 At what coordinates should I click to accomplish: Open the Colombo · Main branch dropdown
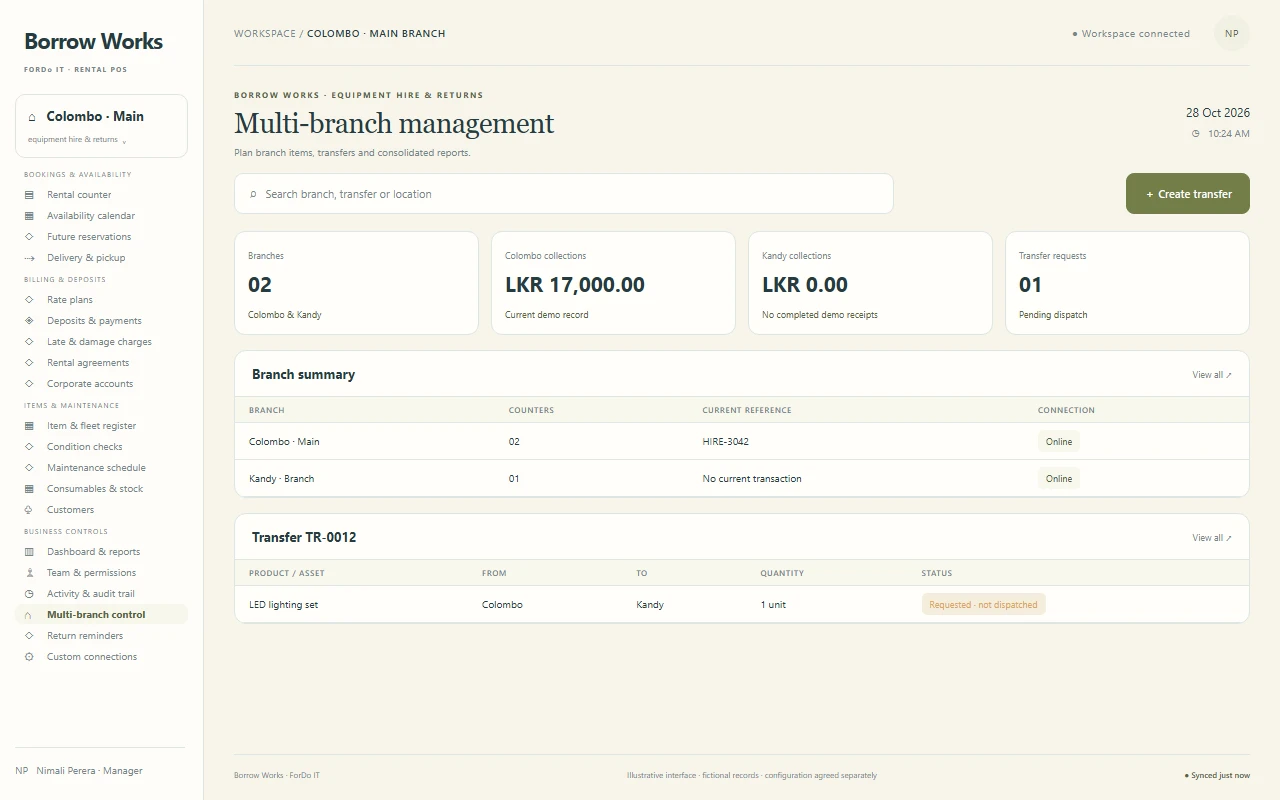(101, 126)
